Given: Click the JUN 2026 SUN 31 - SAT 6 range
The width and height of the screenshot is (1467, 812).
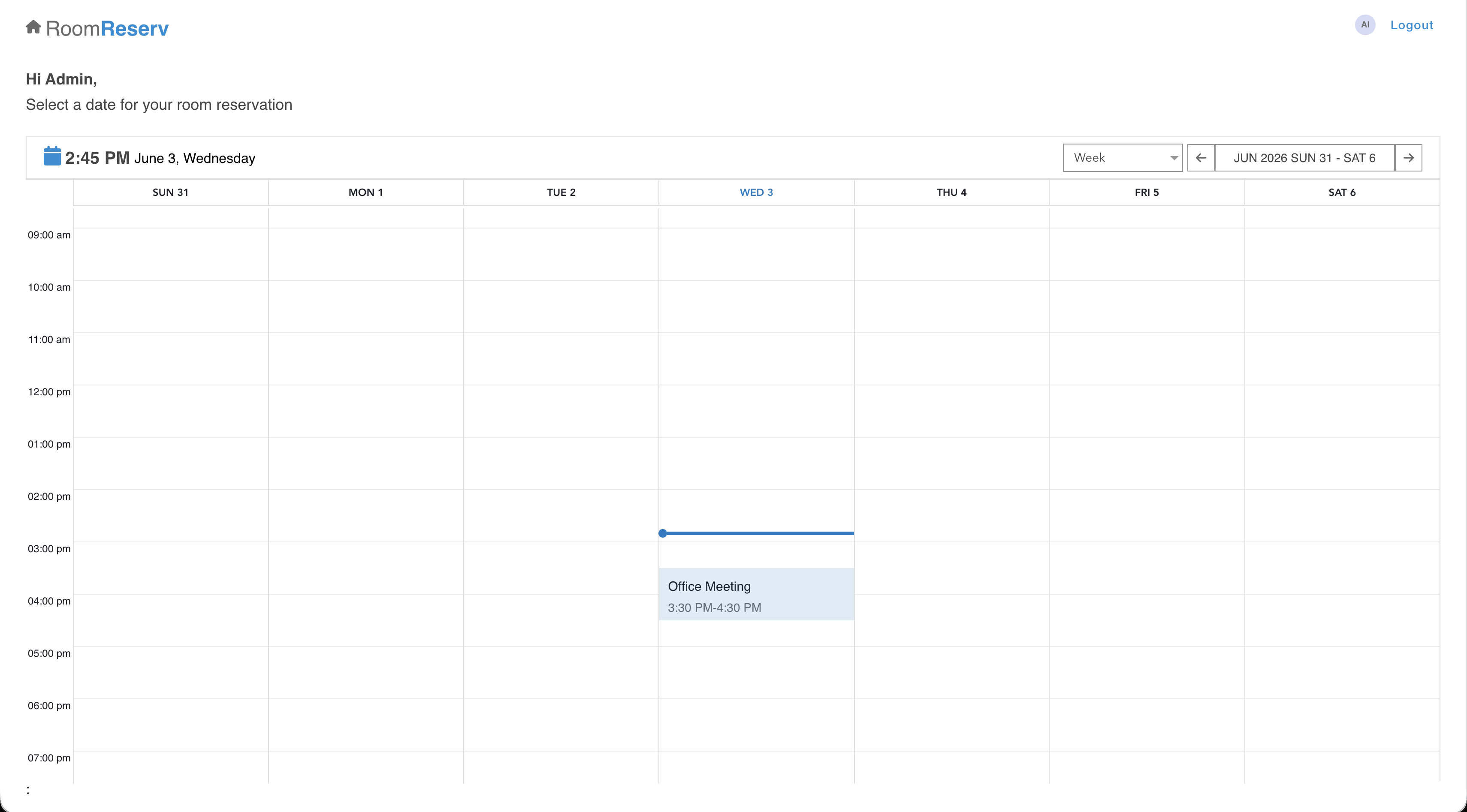Looking at the screenshot, I should [1305, 158].
